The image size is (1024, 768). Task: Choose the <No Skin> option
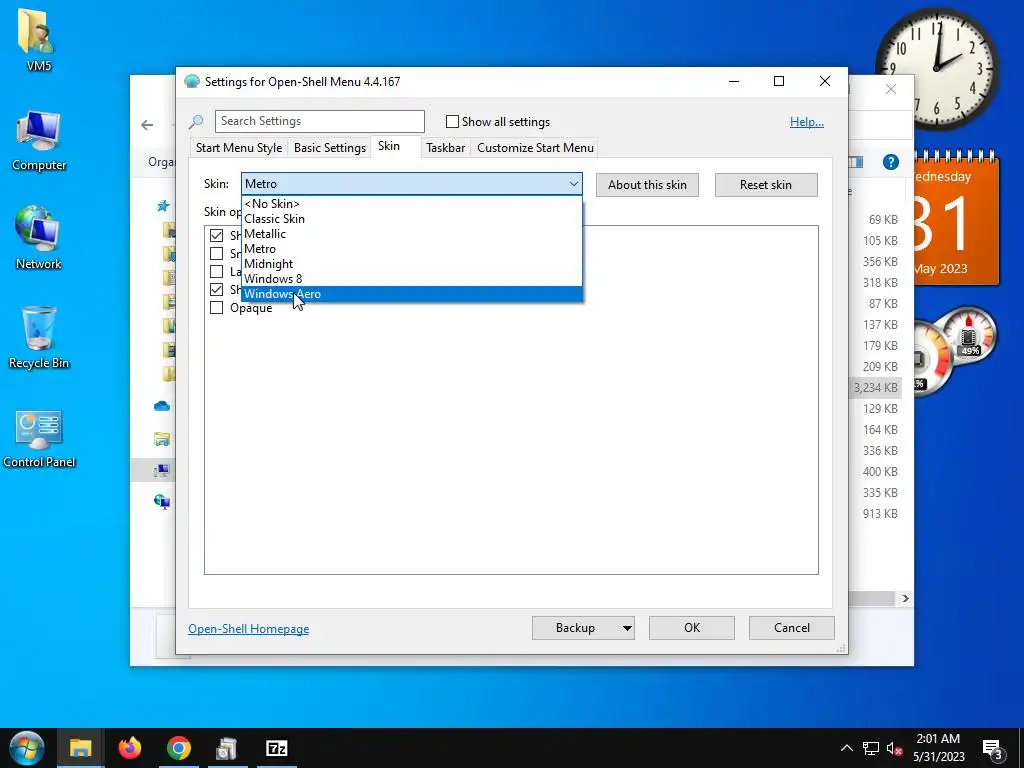411,204
